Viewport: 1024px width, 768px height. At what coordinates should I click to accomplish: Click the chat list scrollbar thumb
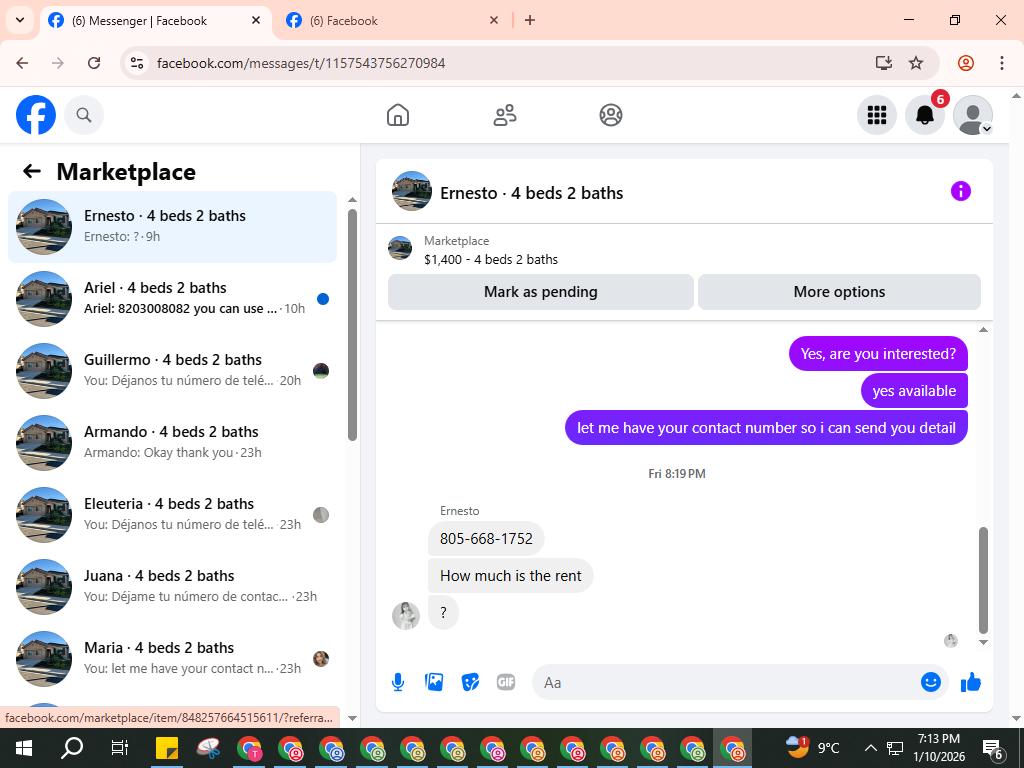pyautogui.click(x=352, y=325)
